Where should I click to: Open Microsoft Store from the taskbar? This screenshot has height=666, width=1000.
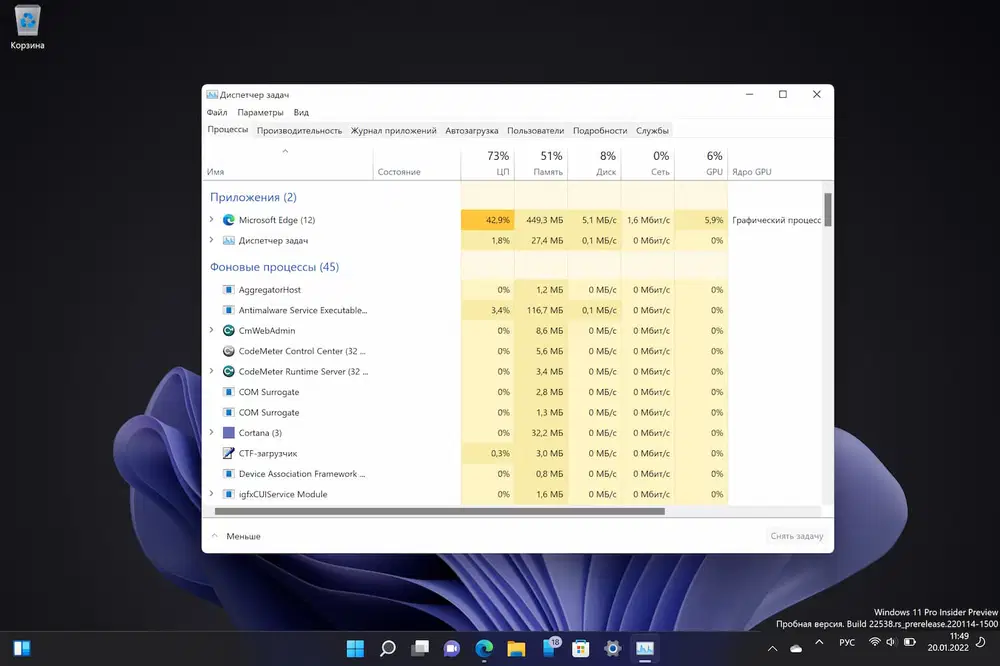580,649
